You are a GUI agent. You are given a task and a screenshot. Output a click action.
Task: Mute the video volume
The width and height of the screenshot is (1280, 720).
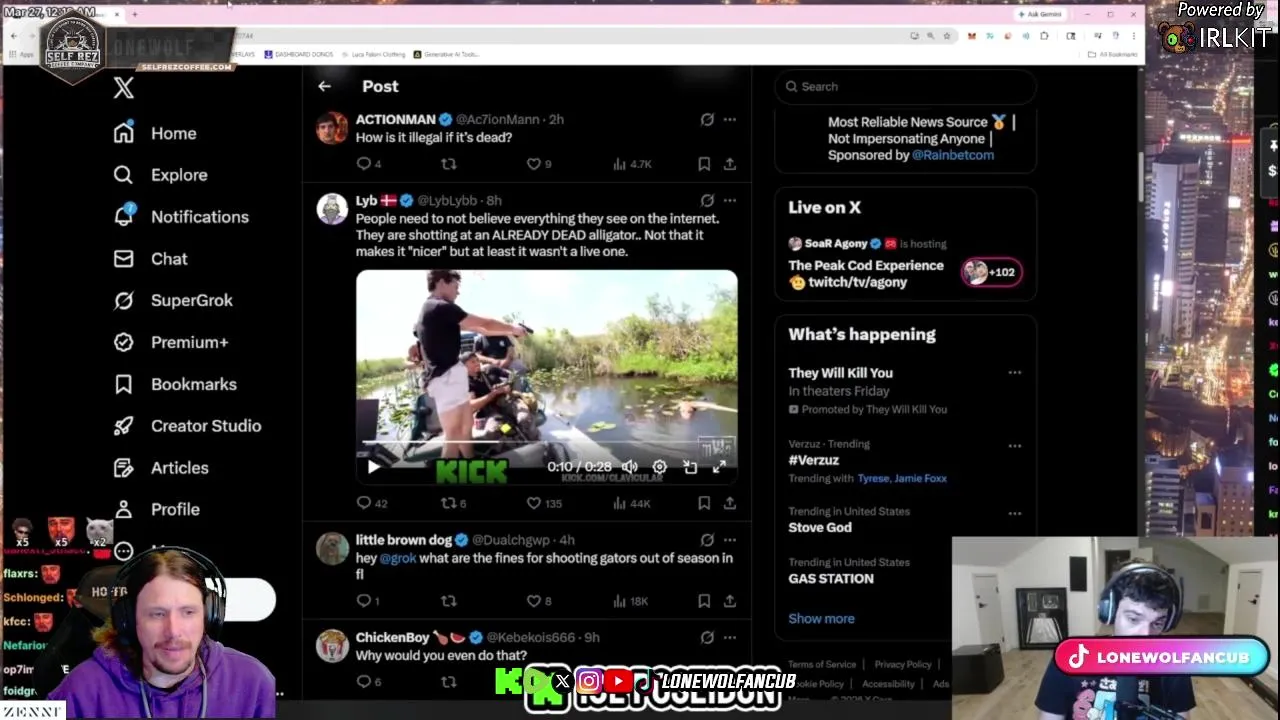630,467
